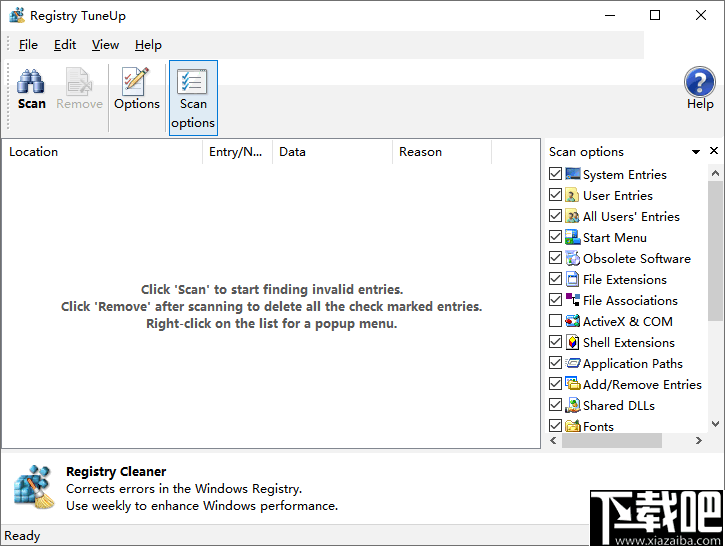Toggle the Scan options toolbar button

tap(193, 98)
